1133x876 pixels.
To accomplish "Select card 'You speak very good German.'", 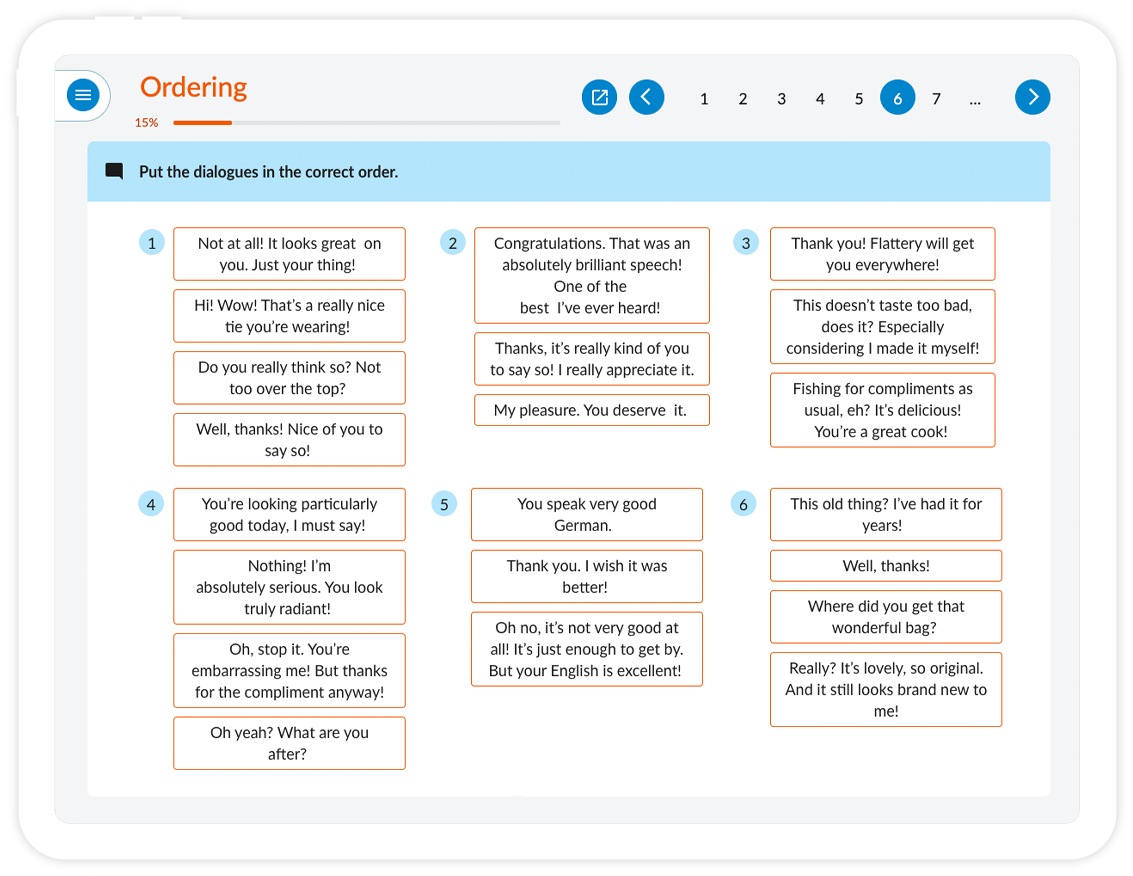I will 587,515.
